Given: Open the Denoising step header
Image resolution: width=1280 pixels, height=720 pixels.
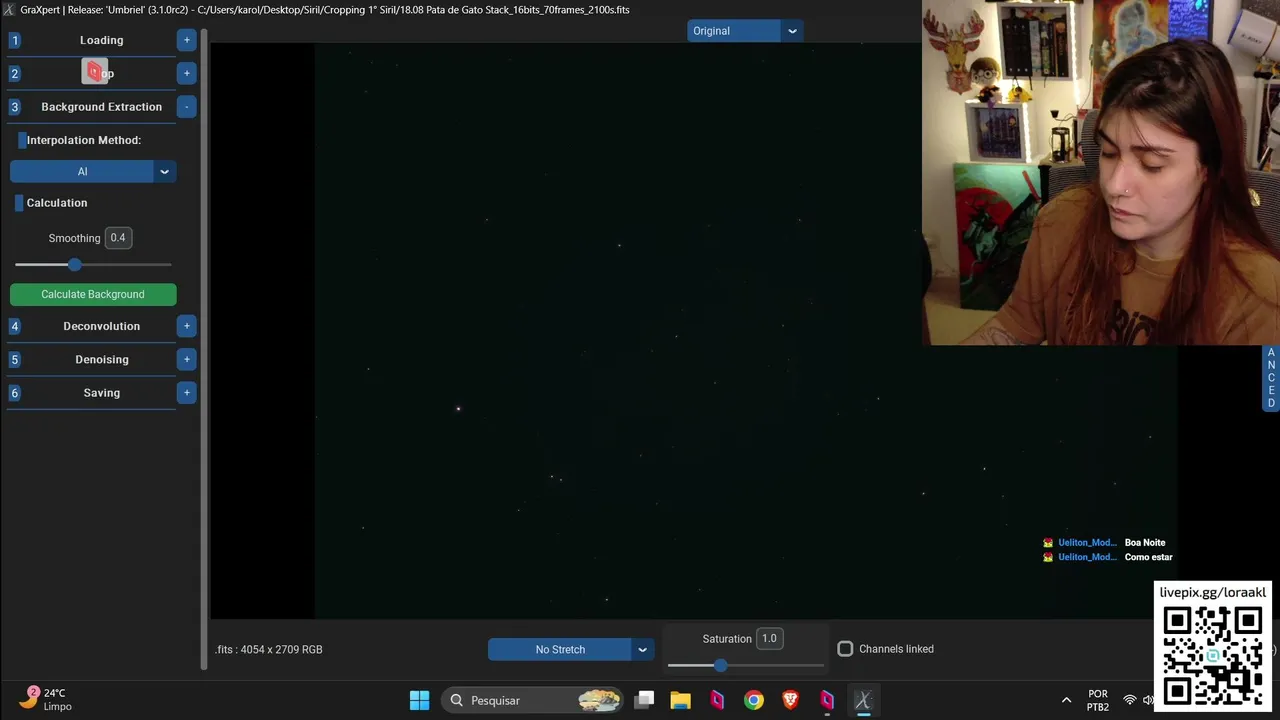Looking at the screenshot, I should (x=101, y=359).
